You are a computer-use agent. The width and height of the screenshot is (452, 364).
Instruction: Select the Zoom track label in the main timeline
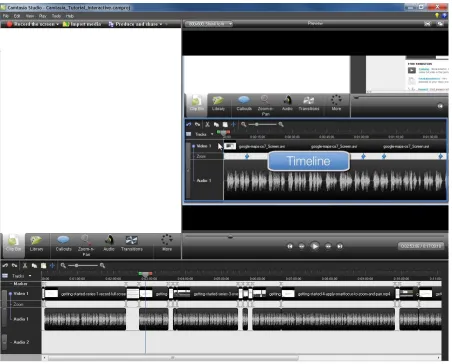click(18, 304)
